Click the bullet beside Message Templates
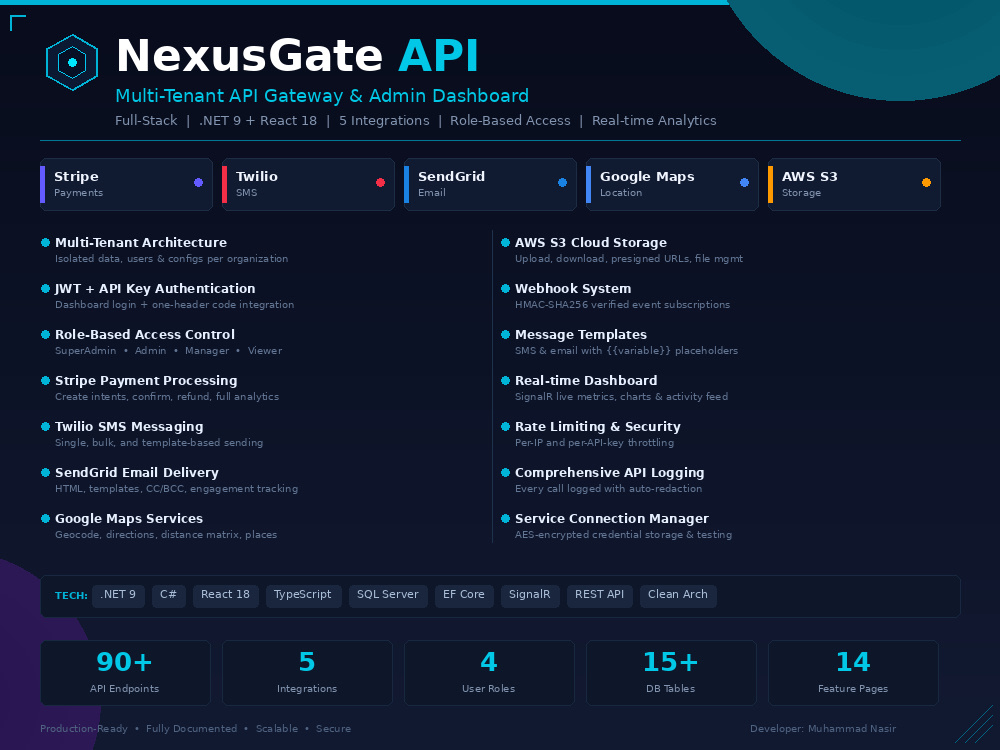This screenshot has height=750, width=1000. pyautogui.click(x=506, y=334)
